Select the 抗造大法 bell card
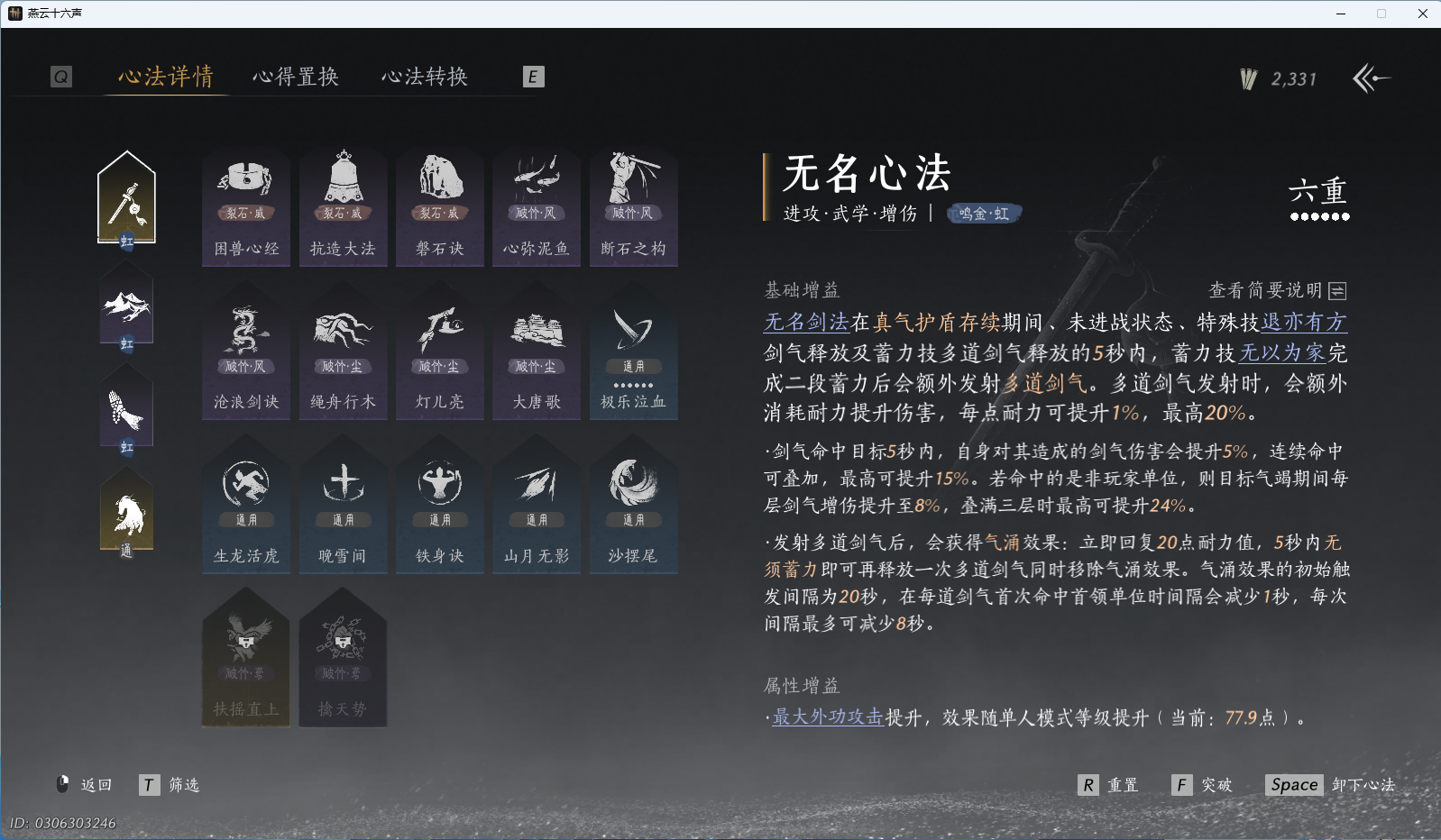1441x840 pixels. (344, 206)
